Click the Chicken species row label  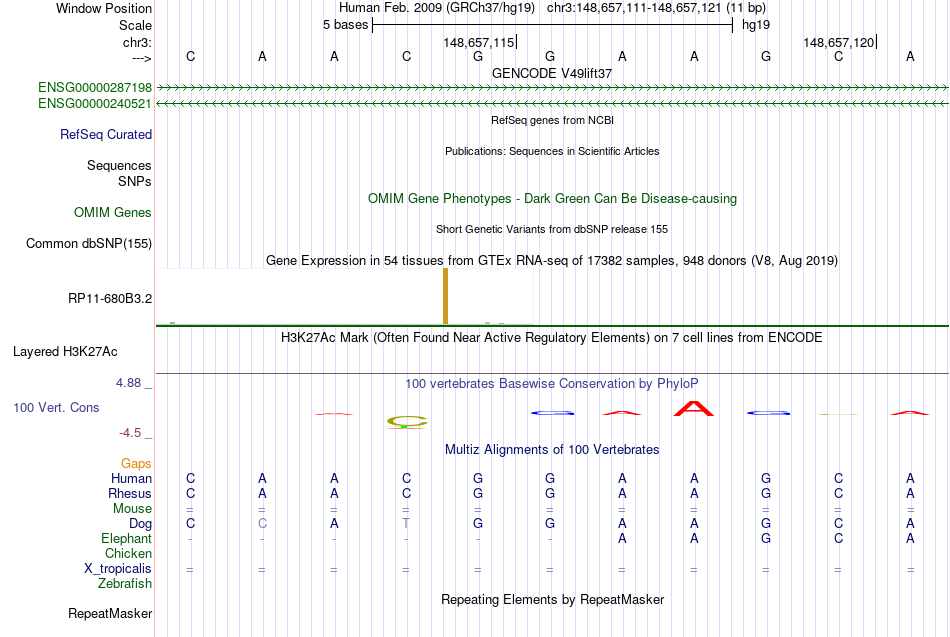(128, 554)
